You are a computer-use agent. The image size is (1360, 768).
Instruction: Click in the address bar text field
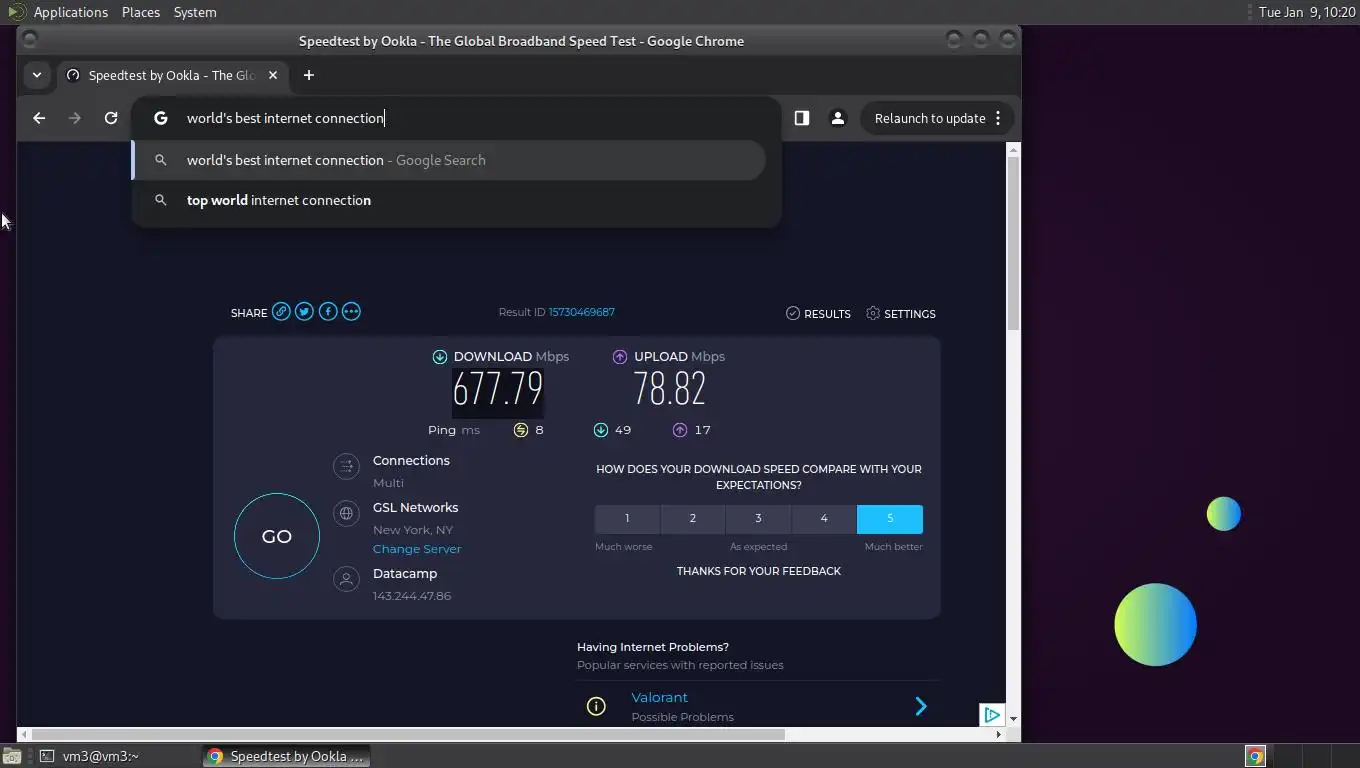[456, 118]
